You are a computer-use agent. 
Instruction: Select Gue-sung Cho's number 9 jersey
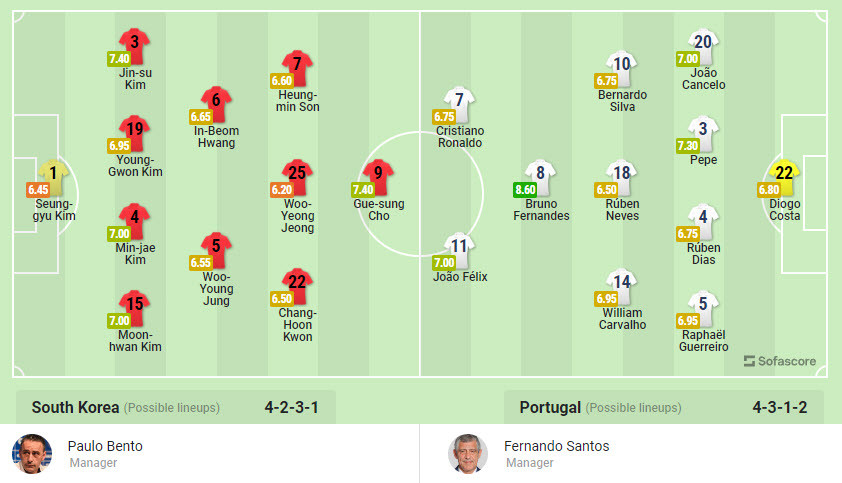(x=378, y=175)
